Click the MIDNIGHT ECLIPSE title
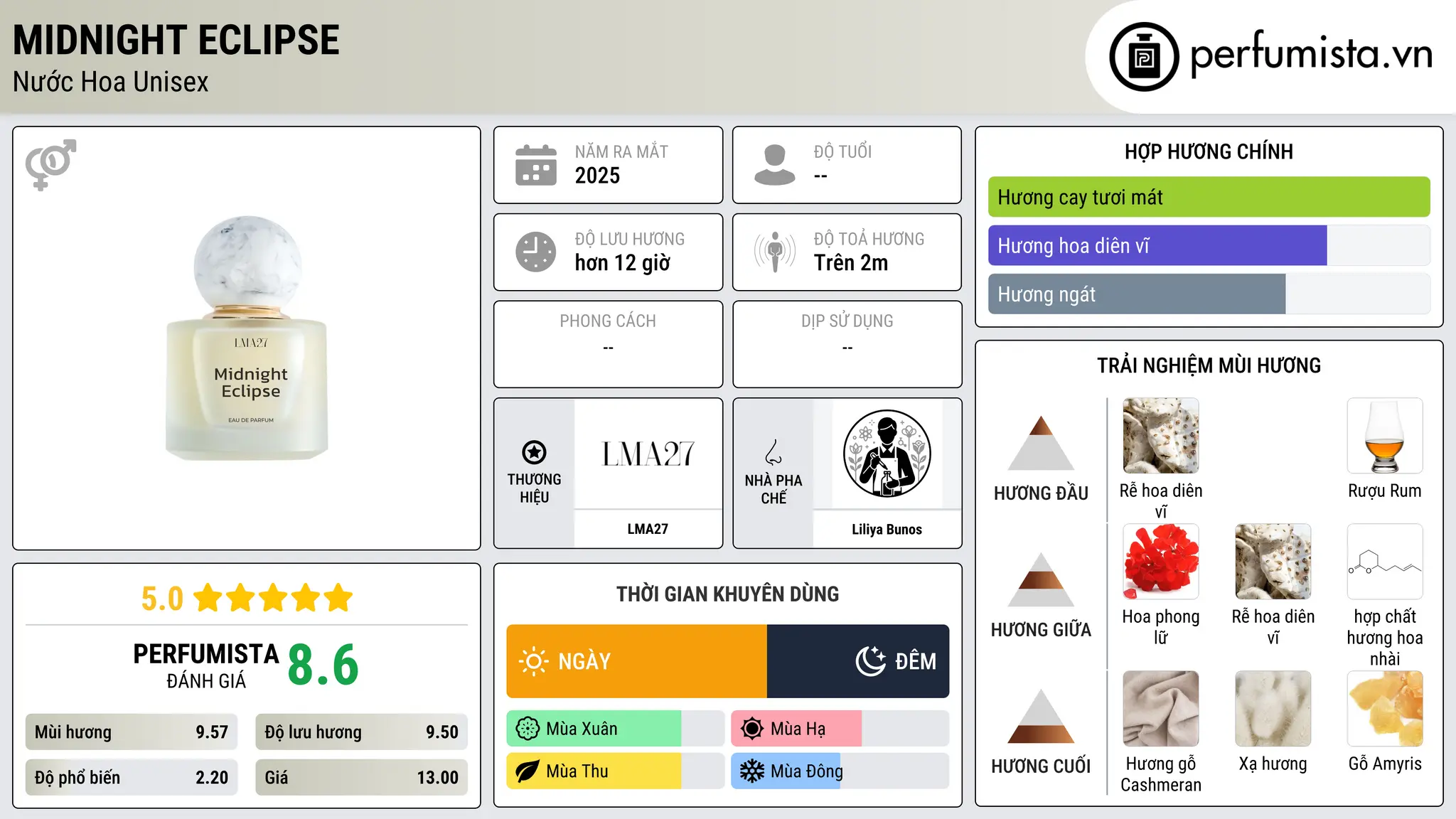The height and width of the screenshot is (819, 1456). pyautogui.click(x=176, y=40)
